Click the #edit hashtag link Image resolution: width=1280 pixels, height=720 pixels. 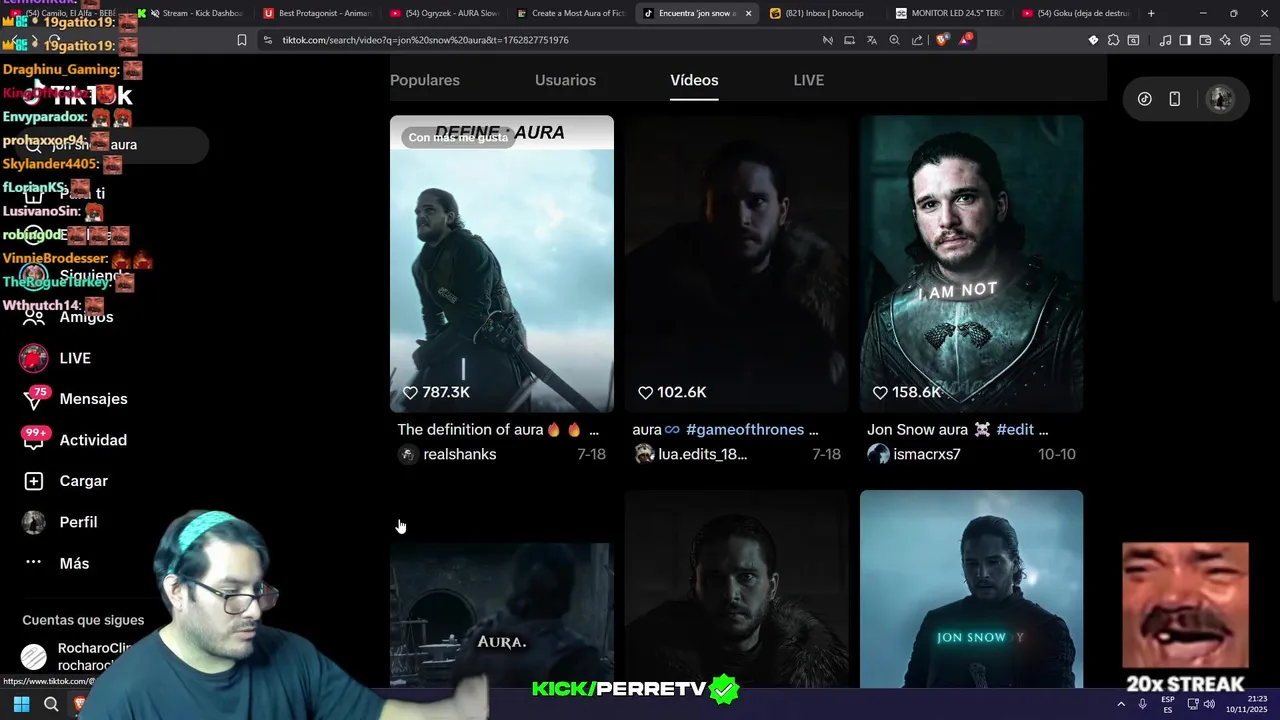click(x=1015, y=429)
